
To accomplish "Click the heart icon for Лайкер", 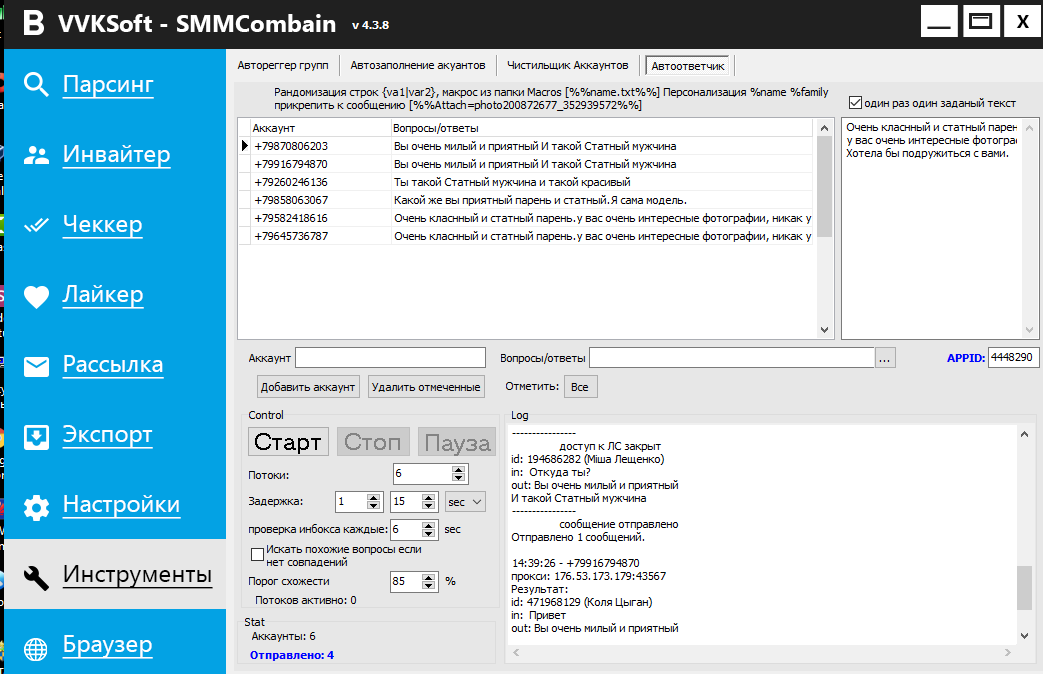I will (x=37, y=296).
